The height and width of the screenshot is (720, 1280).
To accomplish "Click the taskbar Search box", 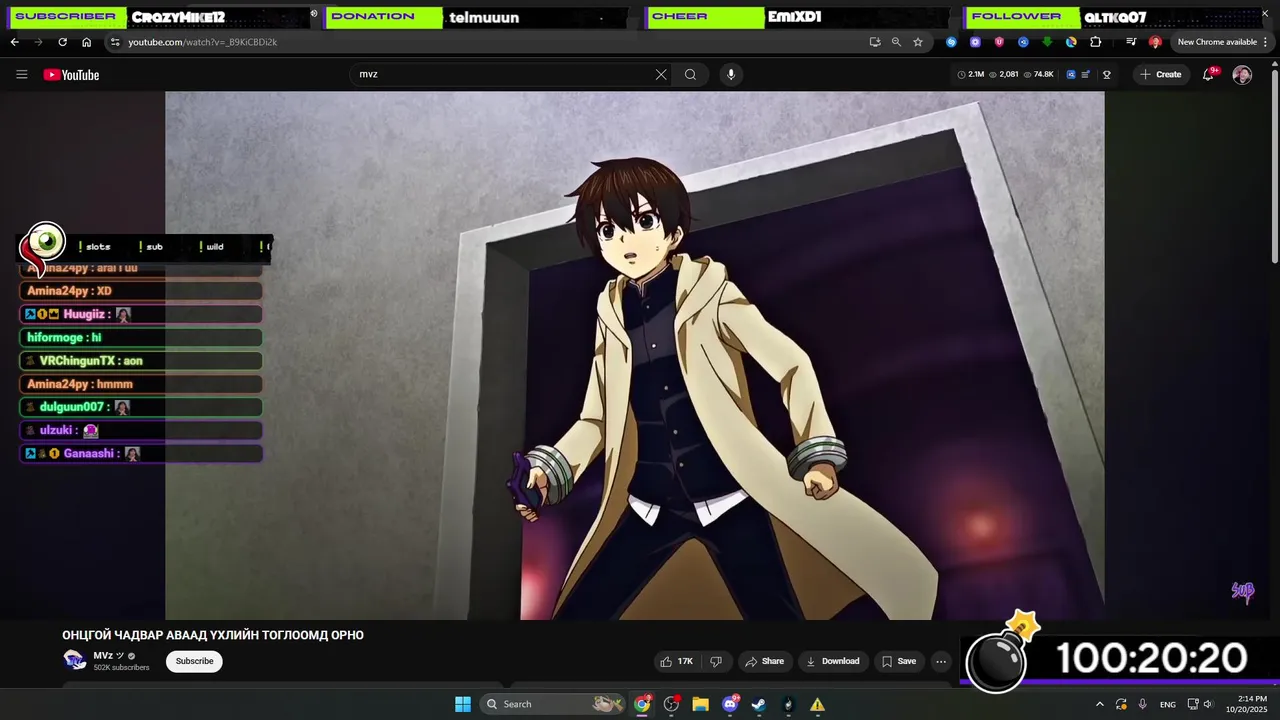I will coord(552,704).
